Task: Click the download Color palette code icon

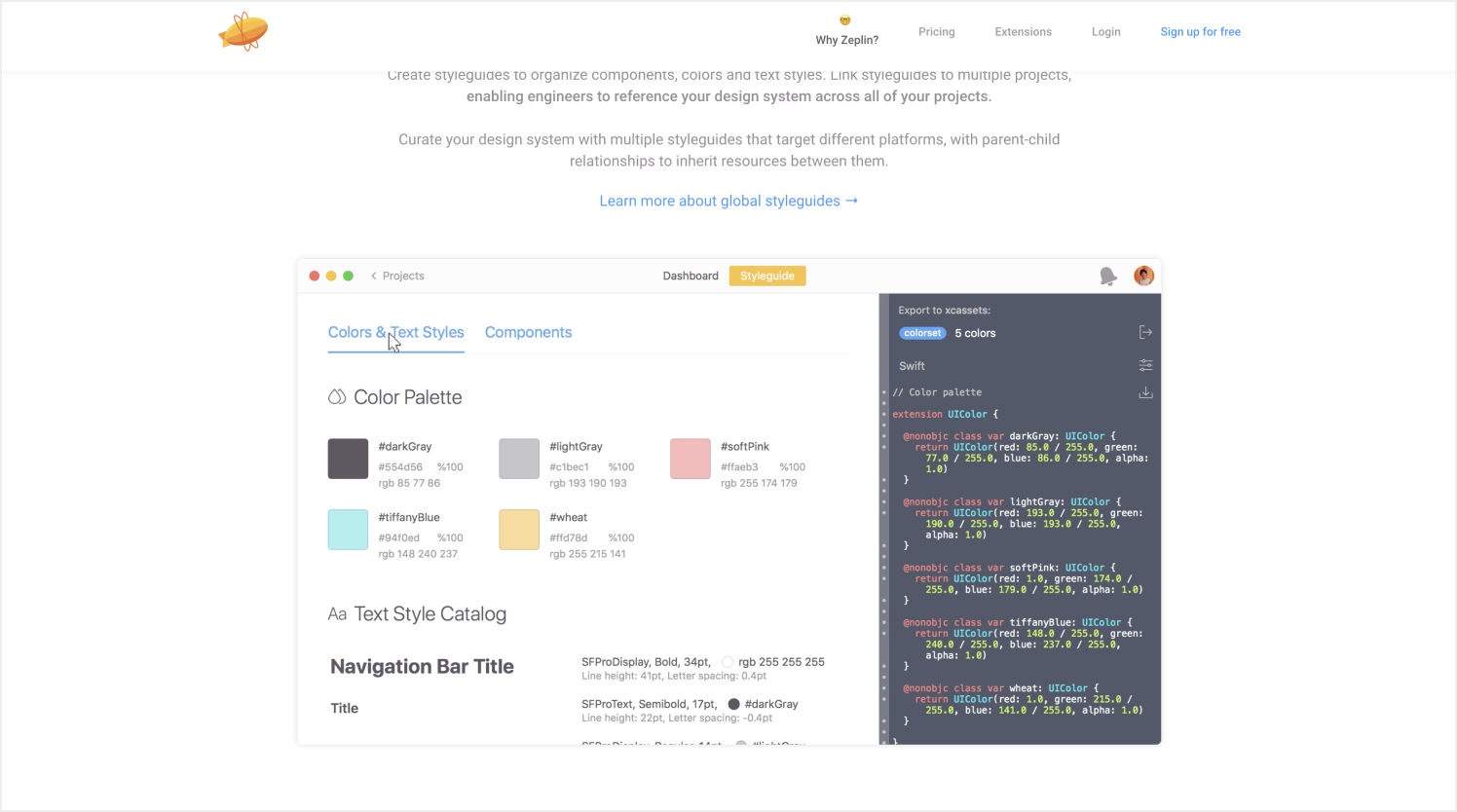Action: [x=1145, y=392]
